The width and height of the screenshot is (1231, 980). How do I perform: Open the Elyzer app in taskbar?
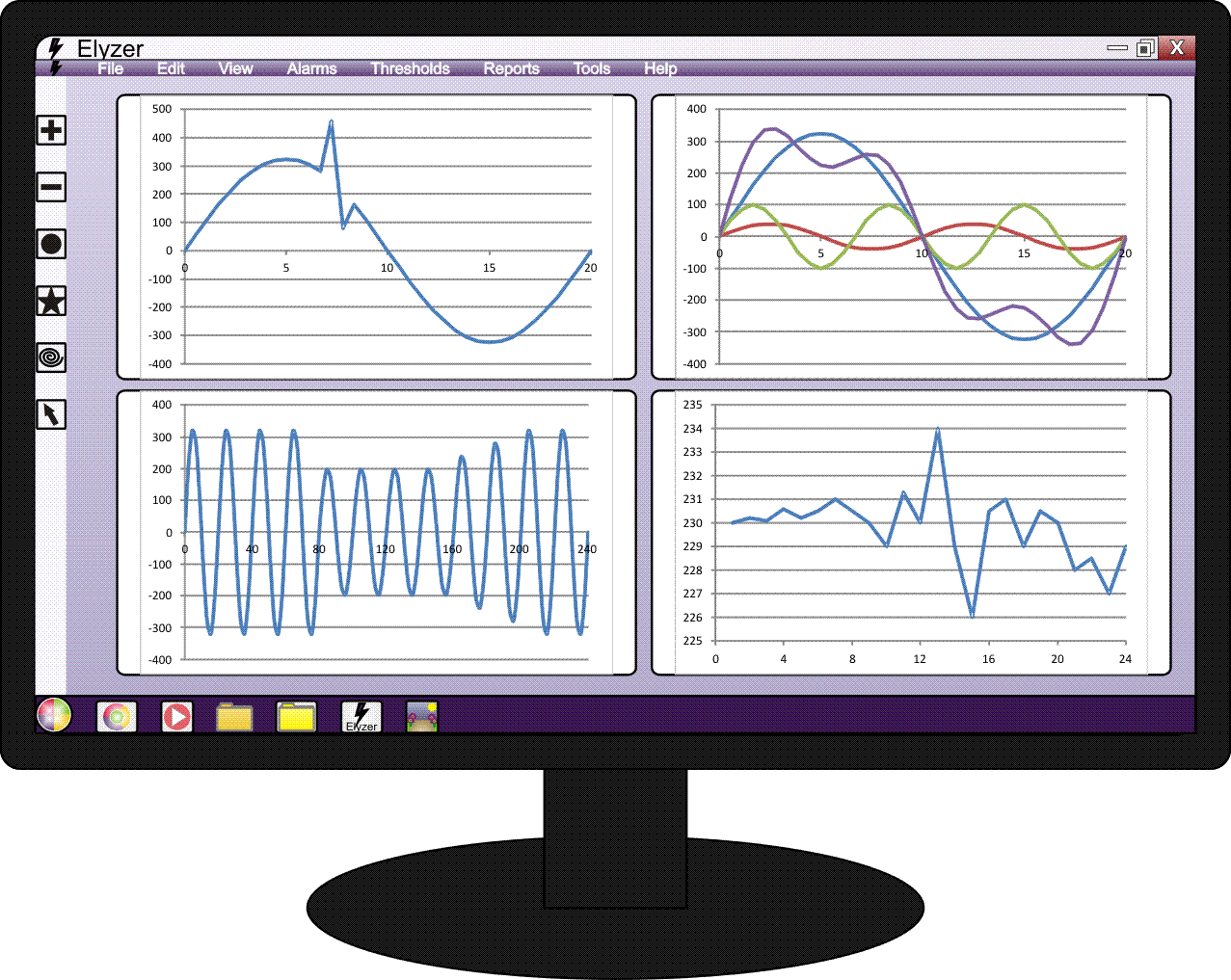coord(361,717)
